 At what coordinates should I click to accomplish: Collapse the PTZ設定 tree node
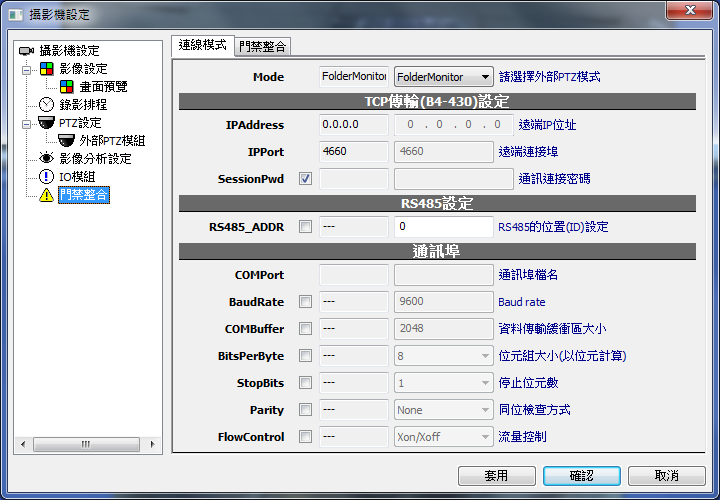[27, 124]
